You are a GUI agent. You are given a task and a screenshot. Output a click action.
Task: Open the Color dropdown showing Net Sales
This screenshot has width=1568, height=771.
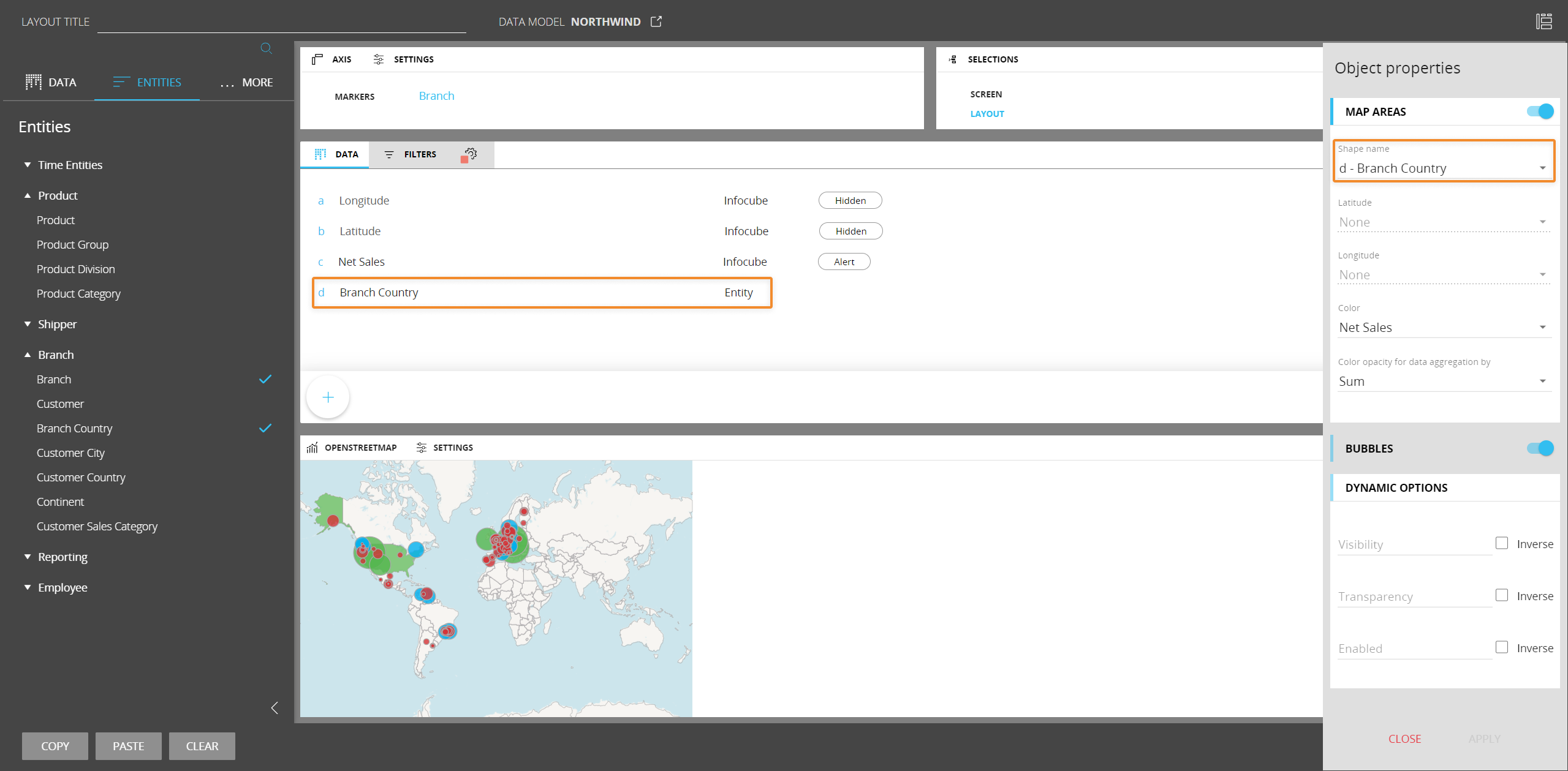[1443, 328]
